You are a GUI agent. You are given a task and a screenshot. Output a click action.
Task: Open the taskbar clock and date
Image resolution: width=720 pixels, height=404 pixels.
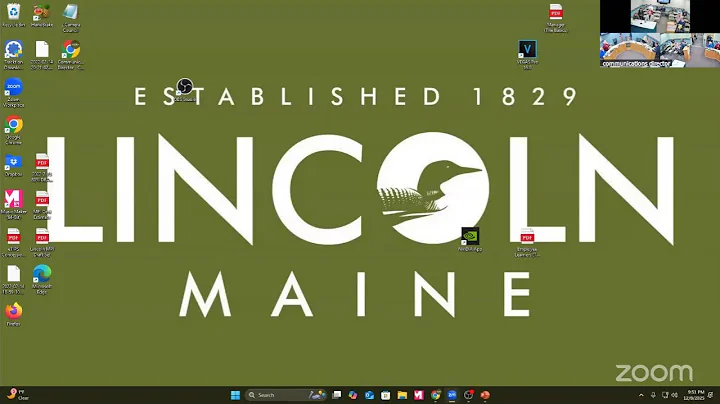[x=694, y=395]
